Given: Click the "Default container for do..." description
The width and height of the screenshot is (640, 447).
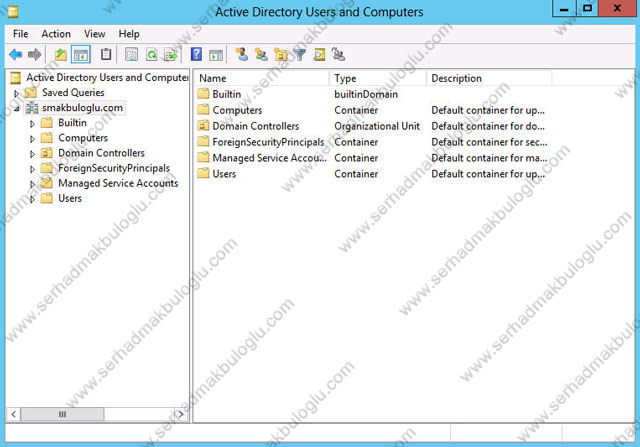Looking at the screenshot, I should [x=488, y=126].
